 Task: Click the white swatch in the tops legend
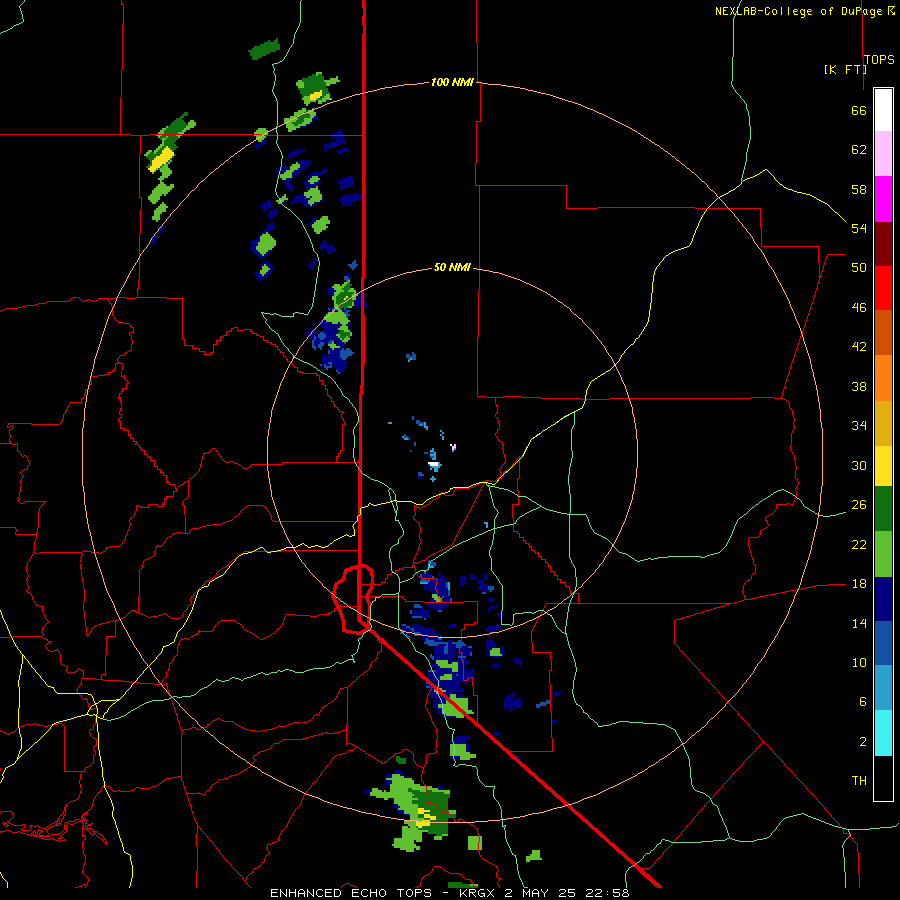pyautogui.click(x=883, y=110)
